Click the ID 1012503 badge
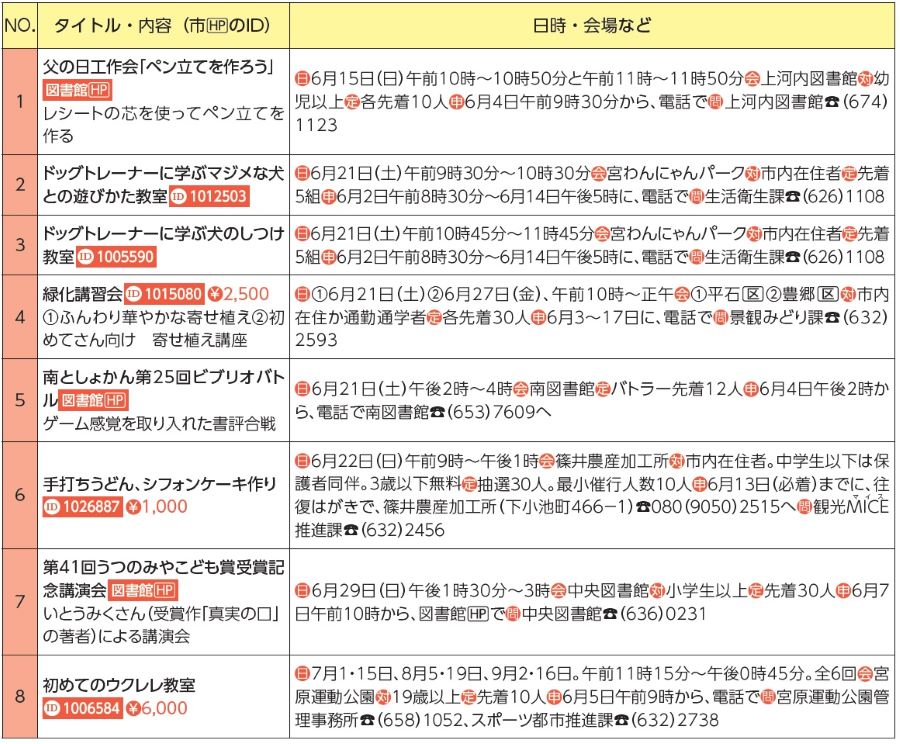Image resolution: width=900 pixels, height=744 pixels. pyautogui.click(x=209, y=196)
